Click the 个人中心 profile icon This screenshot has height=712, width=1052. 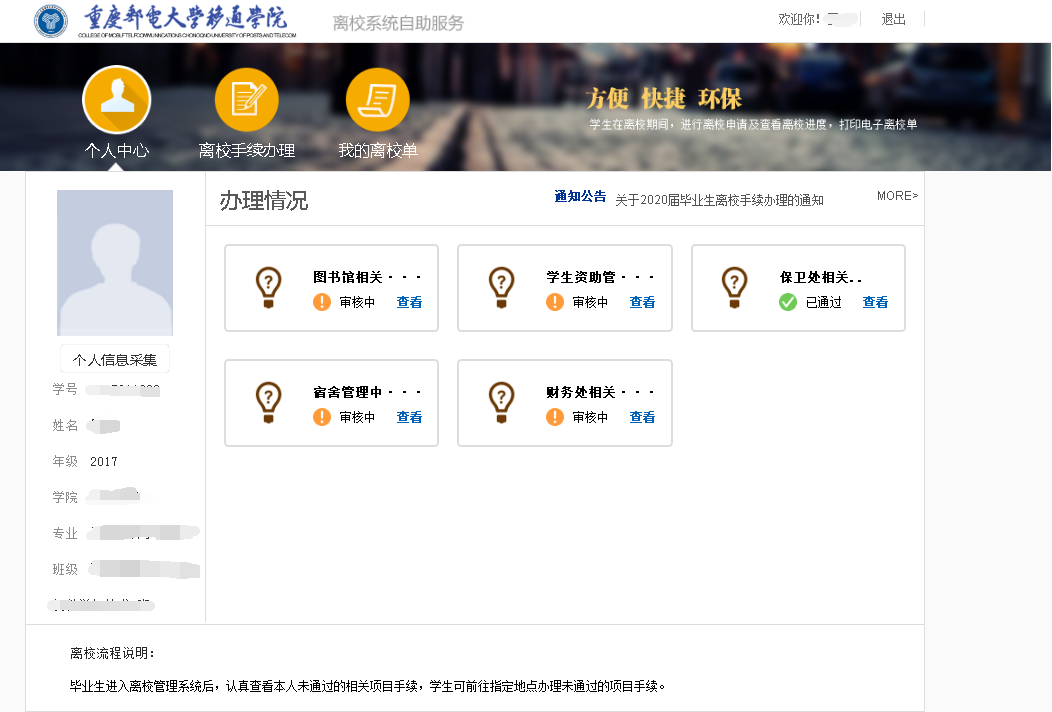[117, 99]
